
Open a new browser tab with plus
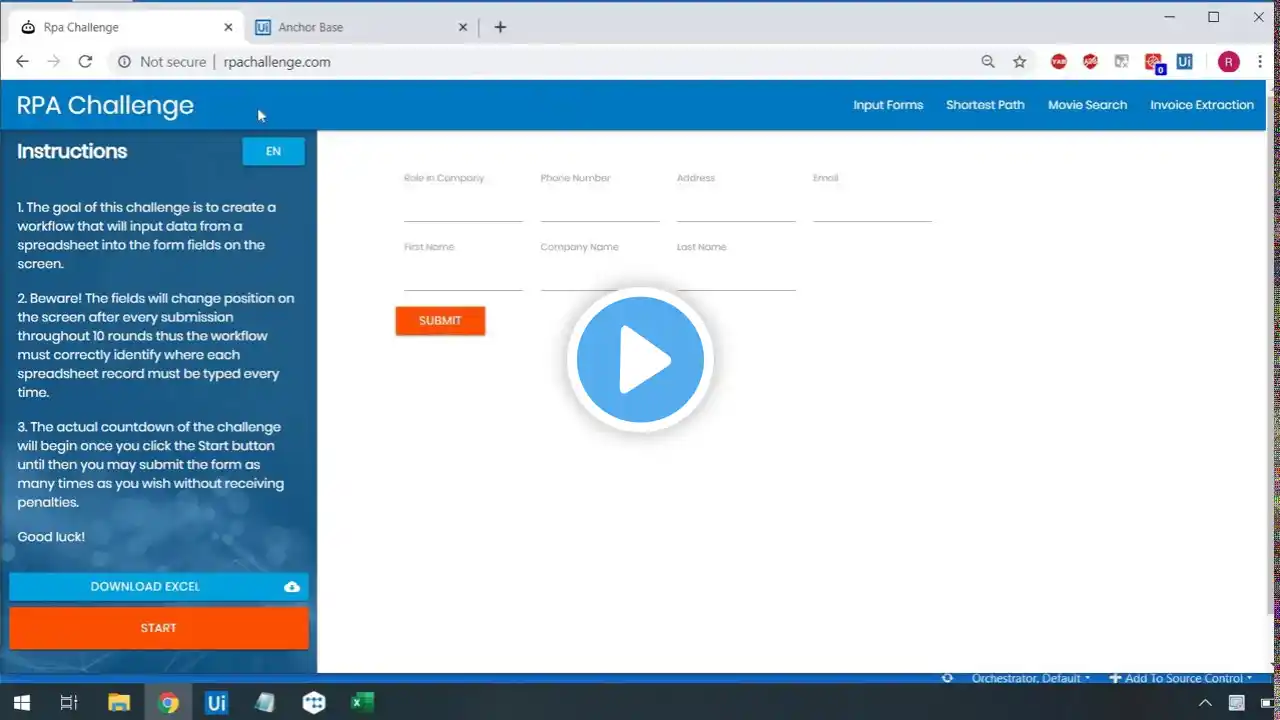click(x=500, y=27)
